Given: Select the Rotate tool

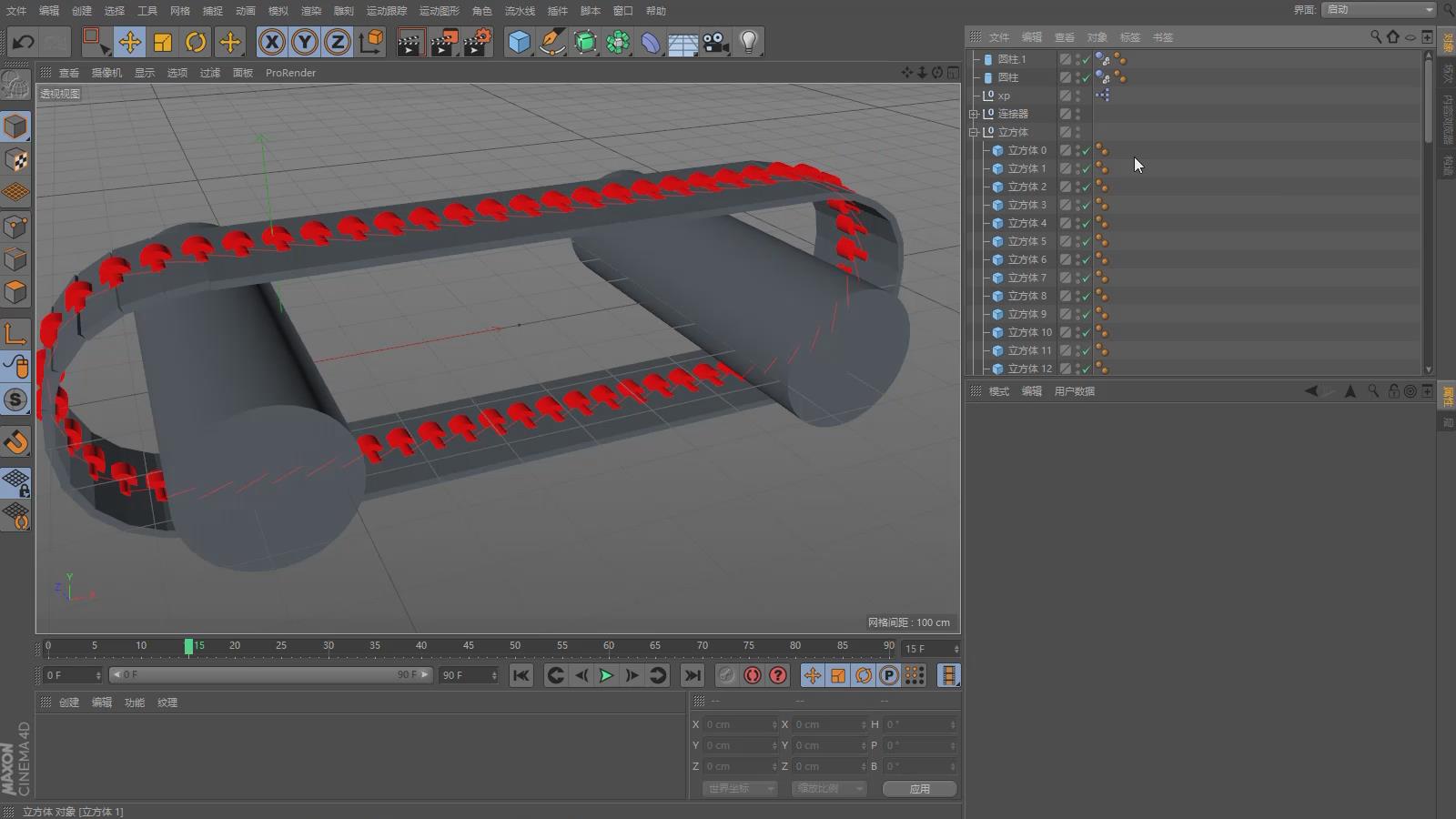Looking at the screenshot, I should [196, 42].
